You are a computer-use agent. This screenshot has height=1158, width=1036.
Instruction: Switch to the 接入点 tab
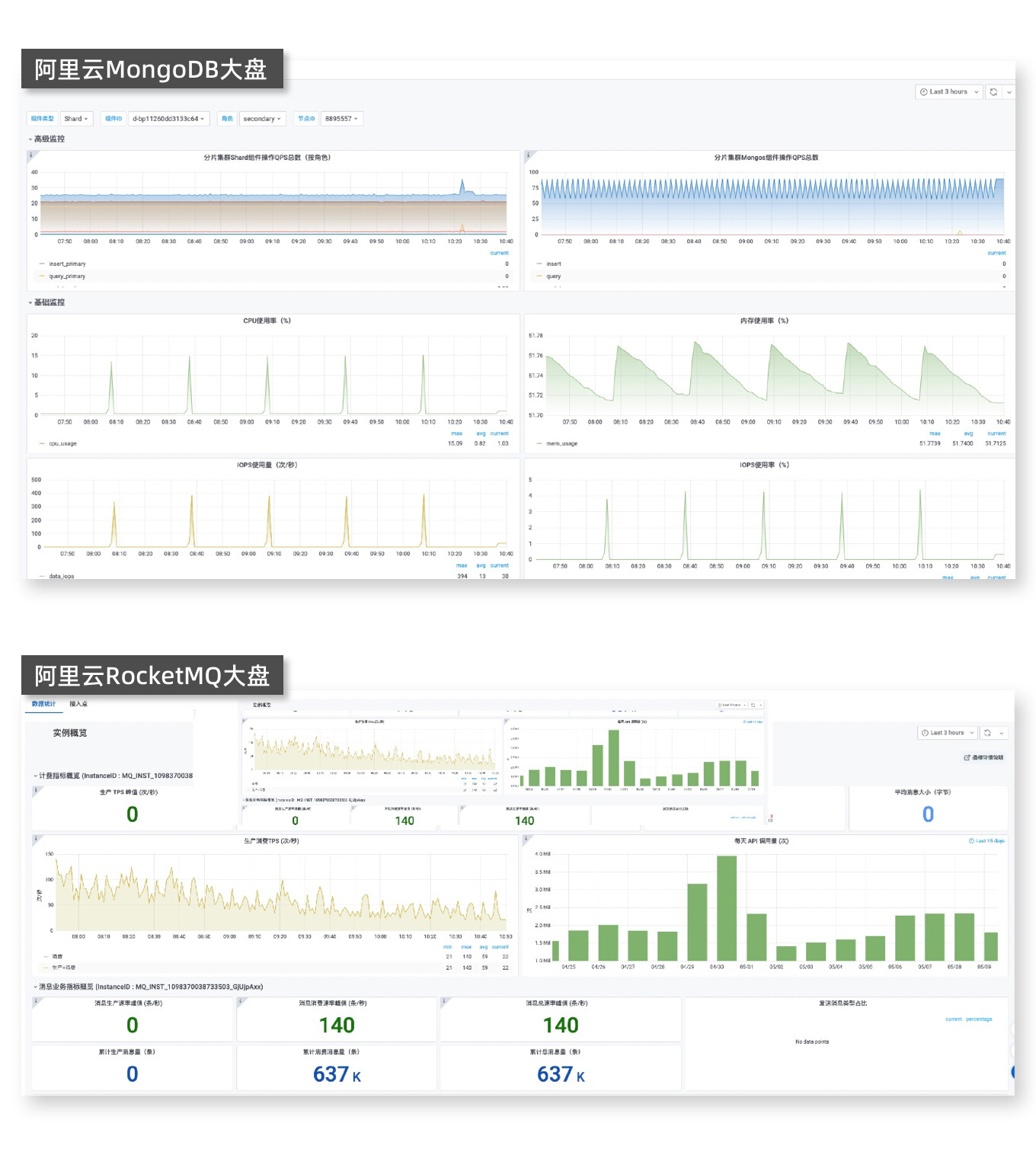point(78,704)
